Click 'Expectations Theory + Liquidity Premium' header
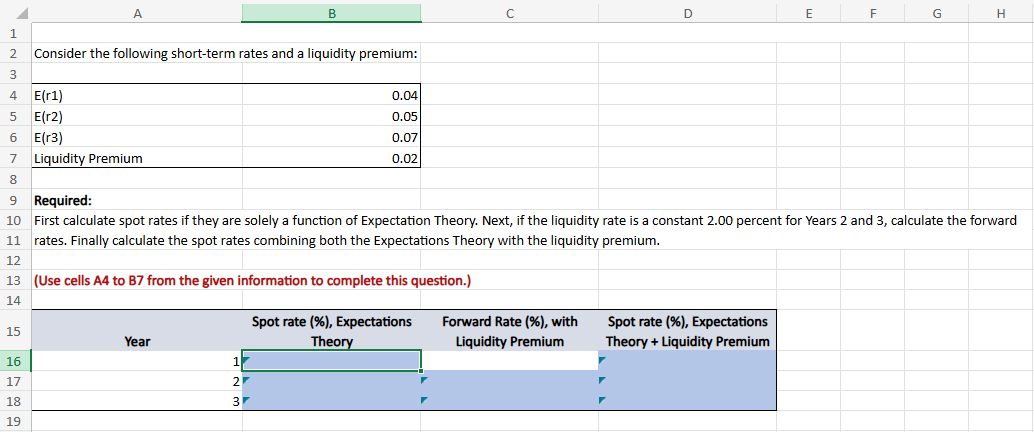This screenshot has width=1034, height=432. (687, 331)
